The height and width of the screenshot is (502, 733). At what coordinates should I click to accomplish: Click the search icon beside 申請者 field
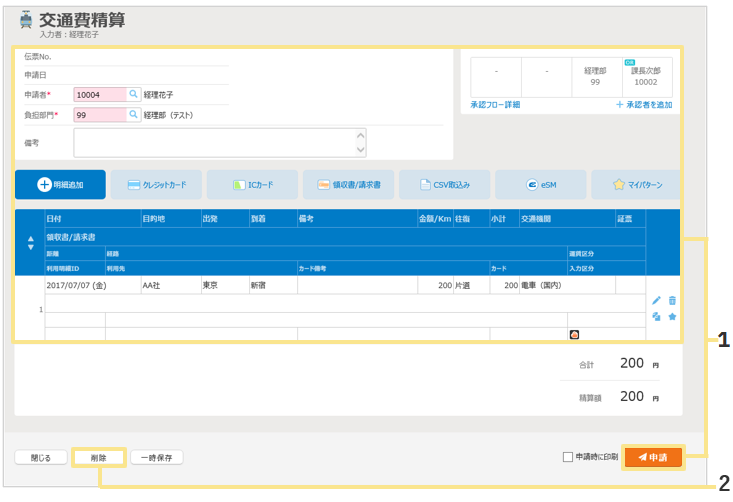point(133,94)
